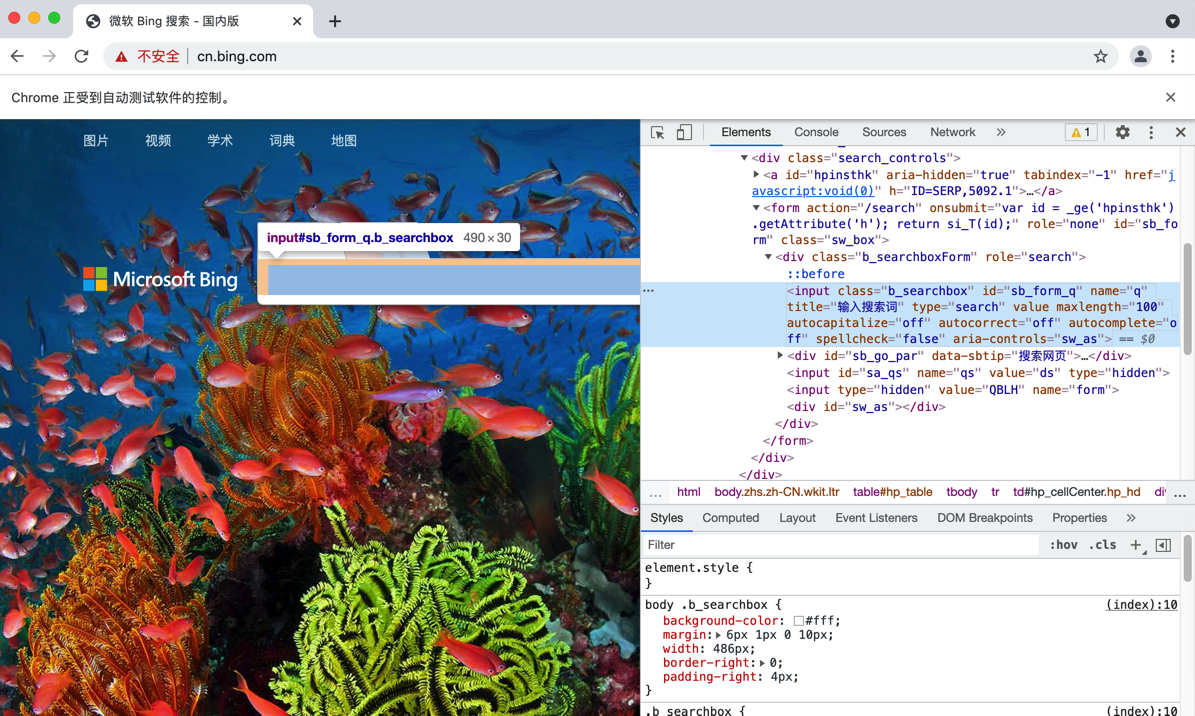
Task: Click the not-secure warning icon
Action: (121, 56)
